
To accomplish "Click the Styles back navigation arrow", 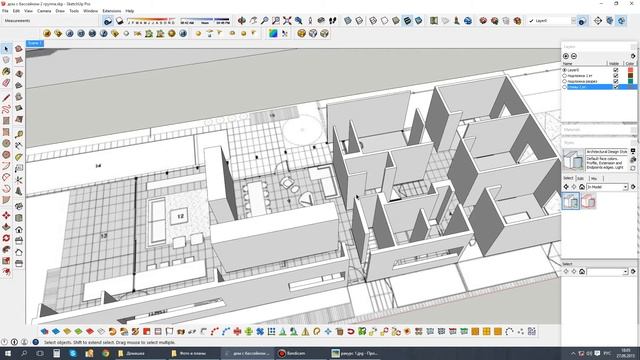I will pos(566,187).
